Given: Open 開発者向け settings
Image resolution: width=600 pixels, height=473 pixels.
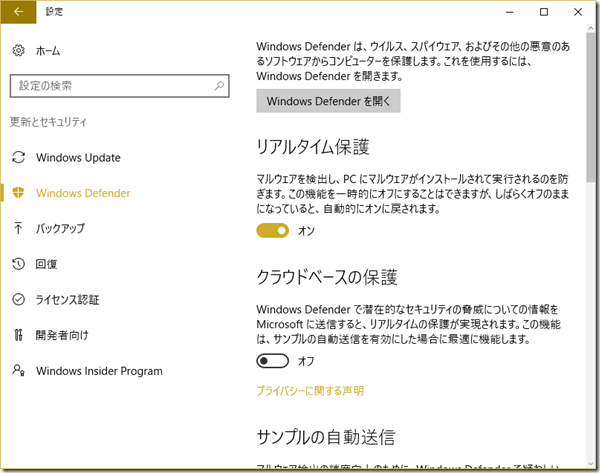Looking at the screenshot, I should point(62,335).
